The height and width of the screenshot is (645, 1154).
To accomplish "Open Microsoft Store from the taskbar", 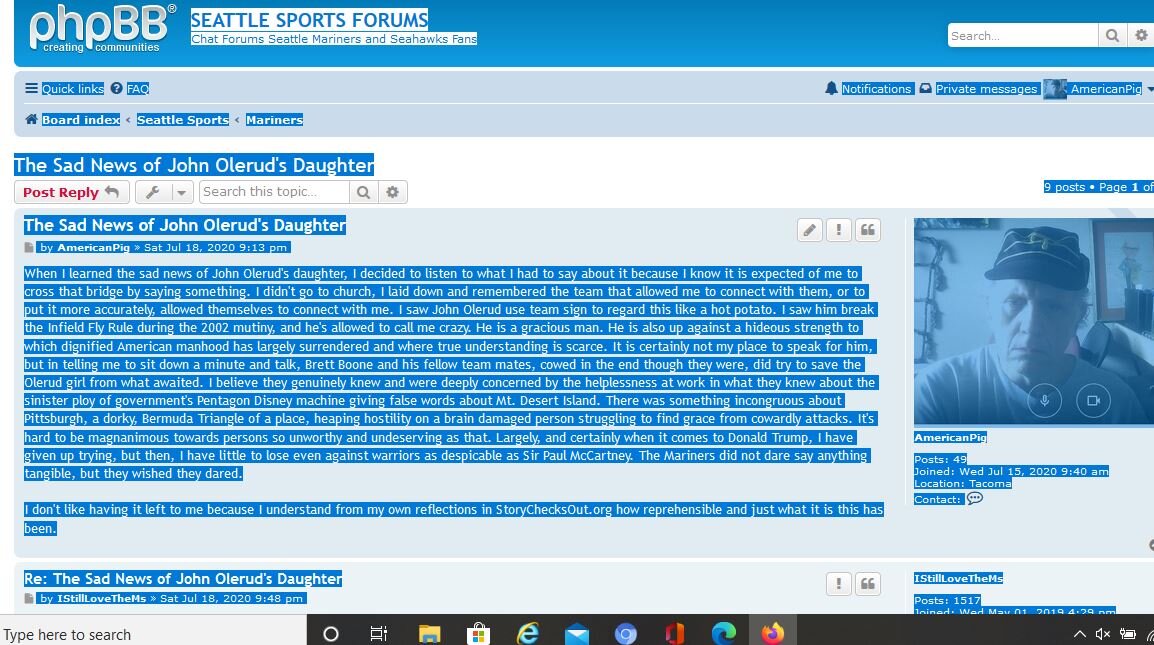I will [x=478, y=633].
